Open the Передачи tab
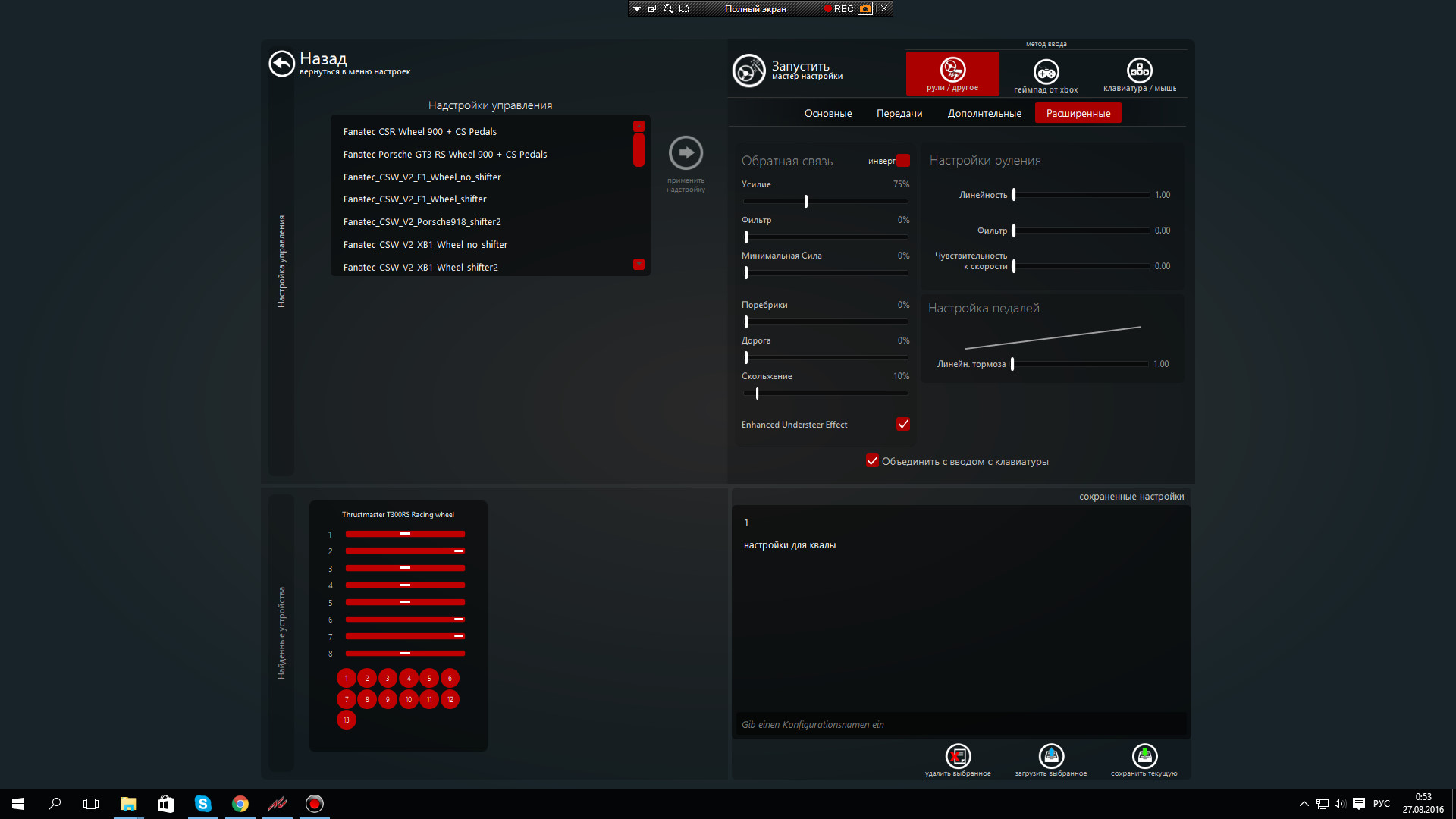The image size is (1456, 819). click(899, 113)
